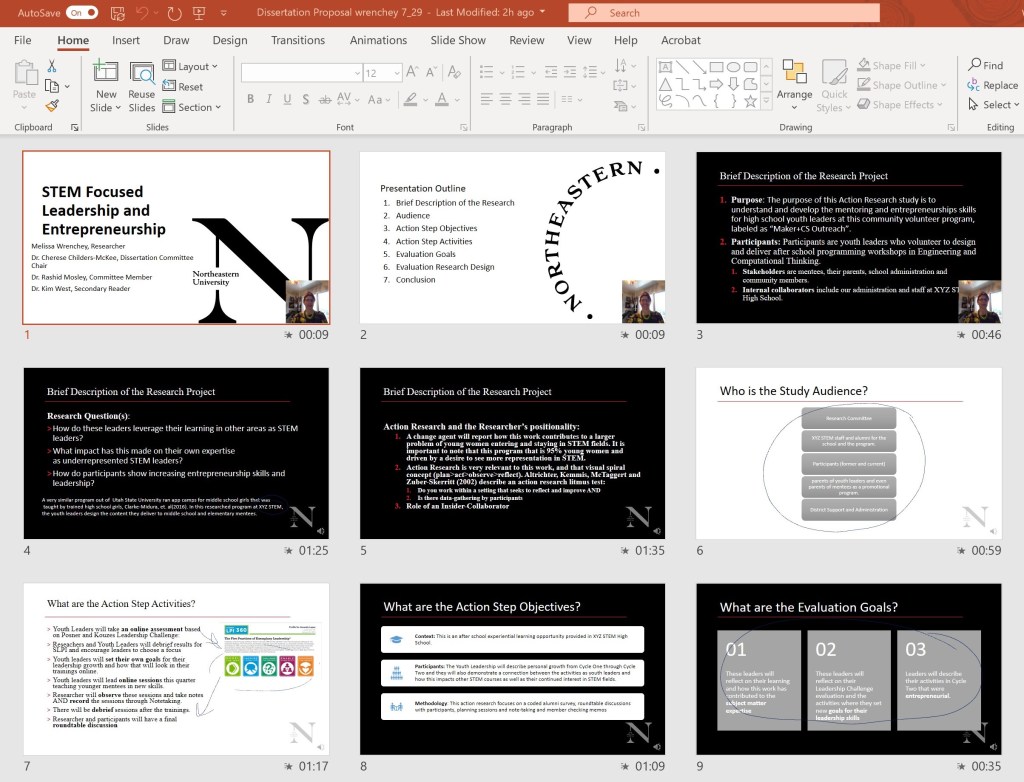Open the Layout dropdown
1024x782 pixels.
tap(192, 66)
